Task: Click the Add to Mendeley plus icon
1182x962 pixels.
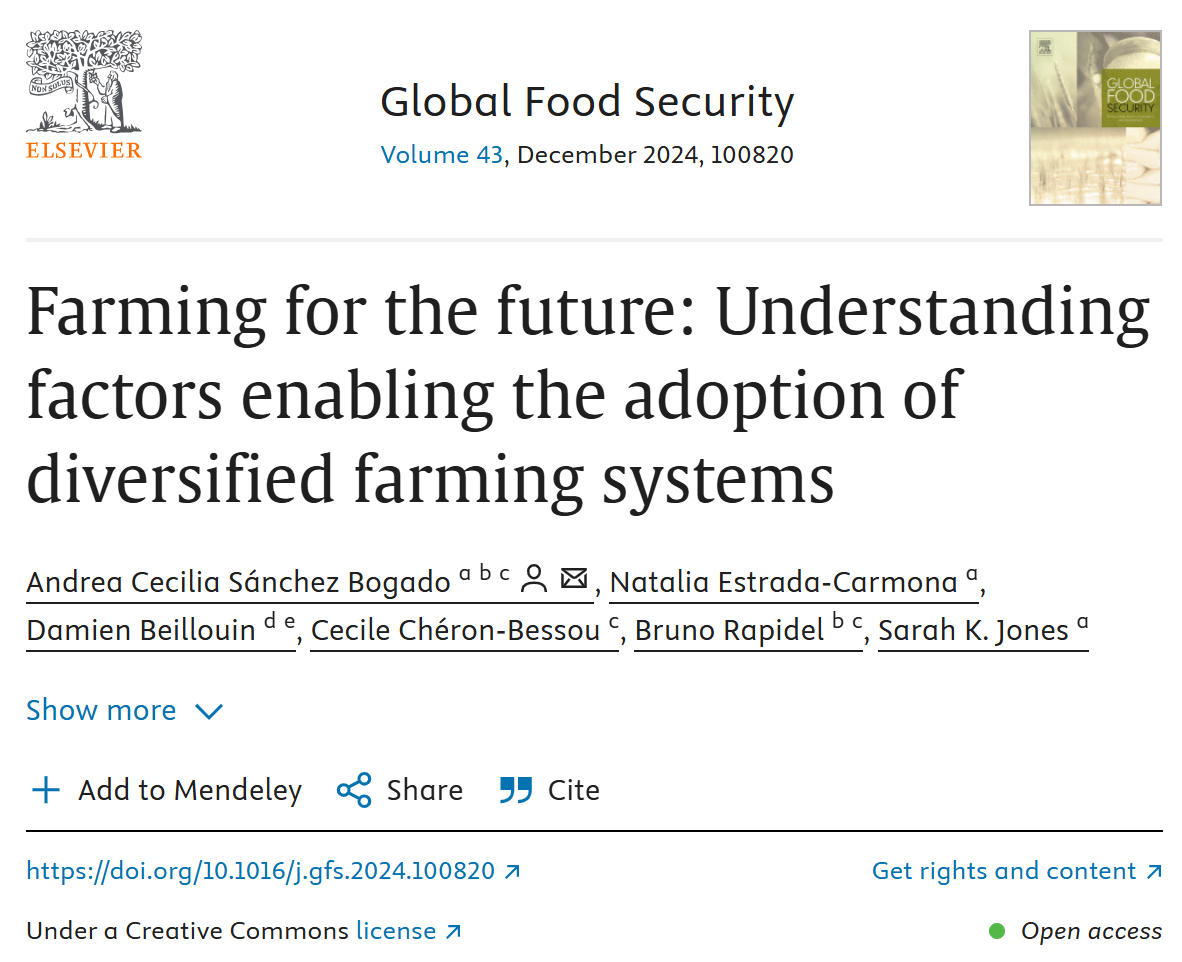Action: tap(46, 791)
